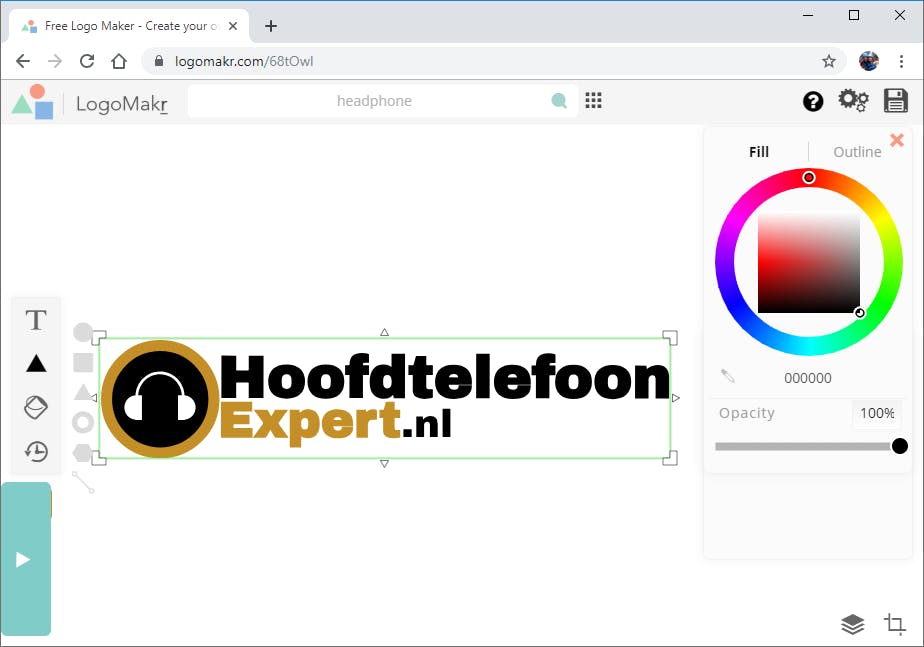
Task: Open the help question mark
Action: click(x=813, y=101)
